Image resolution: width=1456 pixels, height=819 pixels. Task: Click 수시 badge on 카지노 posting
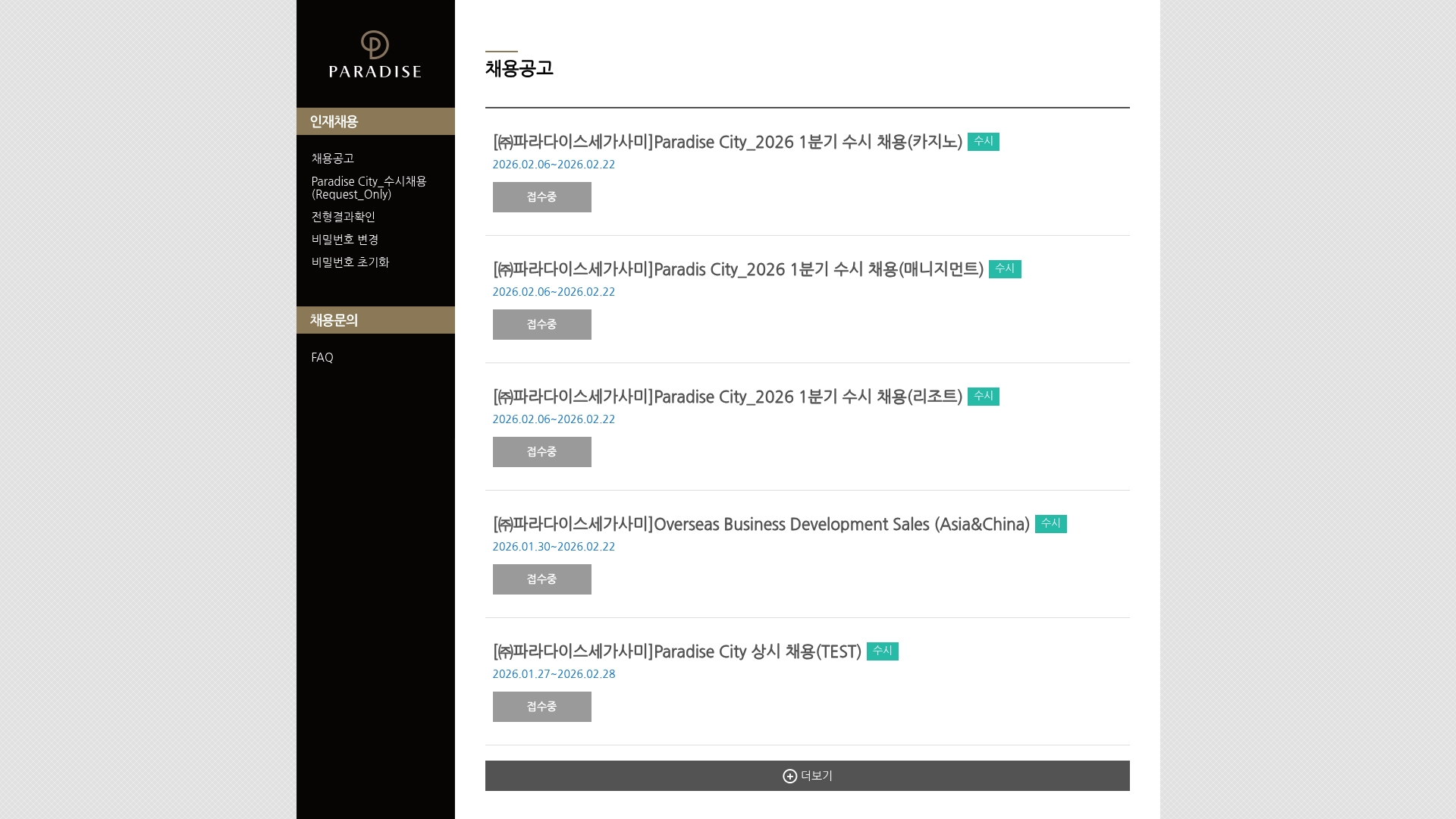click(x=983, y=142)
